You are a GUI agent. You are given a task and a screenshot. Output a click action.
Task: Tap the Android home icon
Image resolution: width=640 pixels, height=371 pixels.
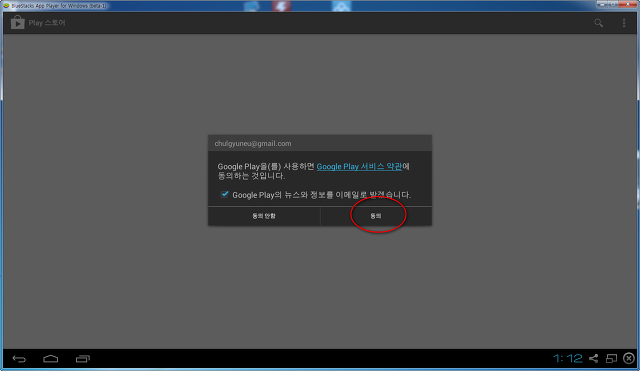click(51, 359)
